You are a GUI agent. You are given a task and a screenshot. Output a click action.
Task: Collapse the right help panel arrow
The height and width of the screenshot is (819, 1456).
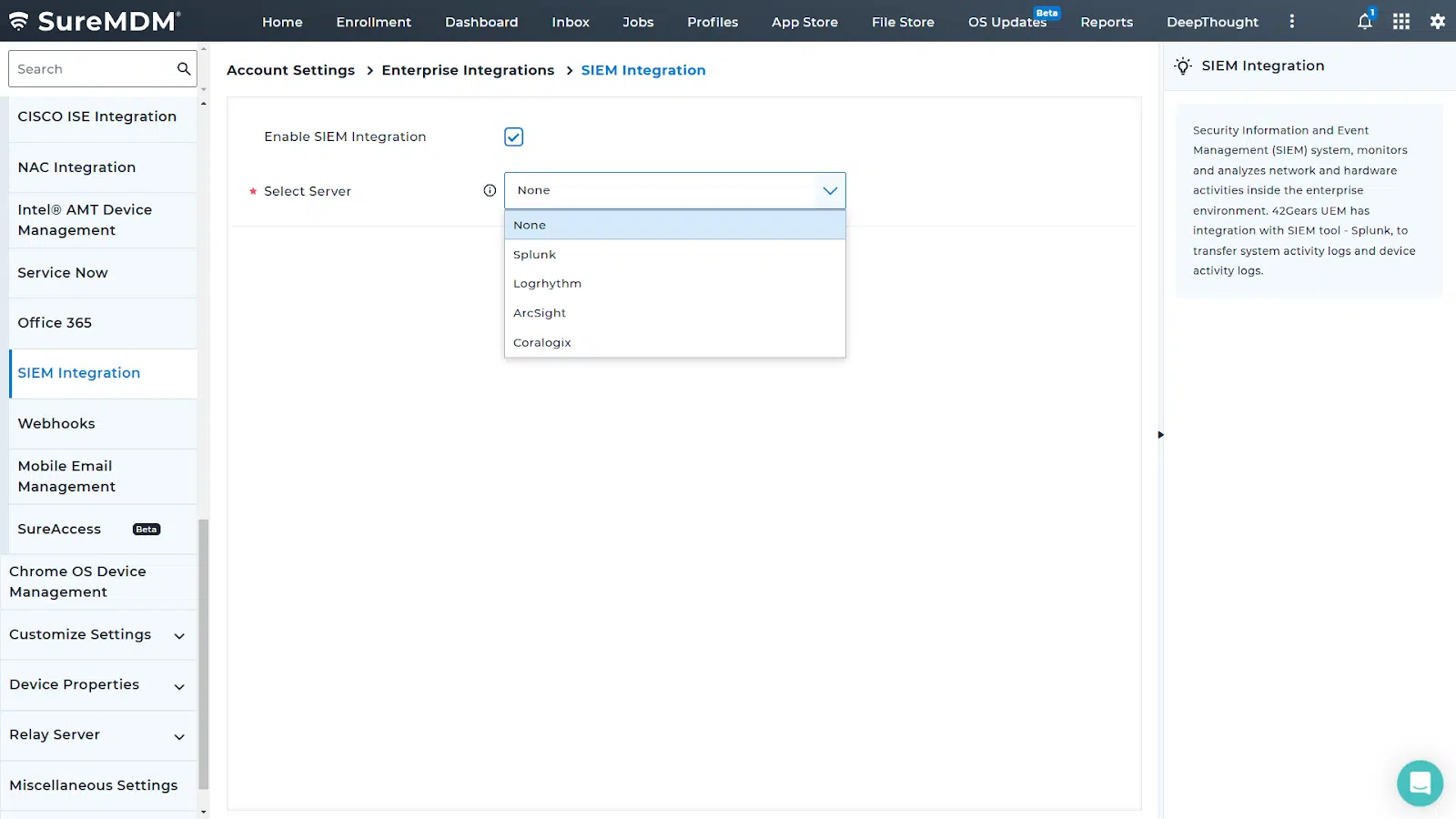(1160, 435)
